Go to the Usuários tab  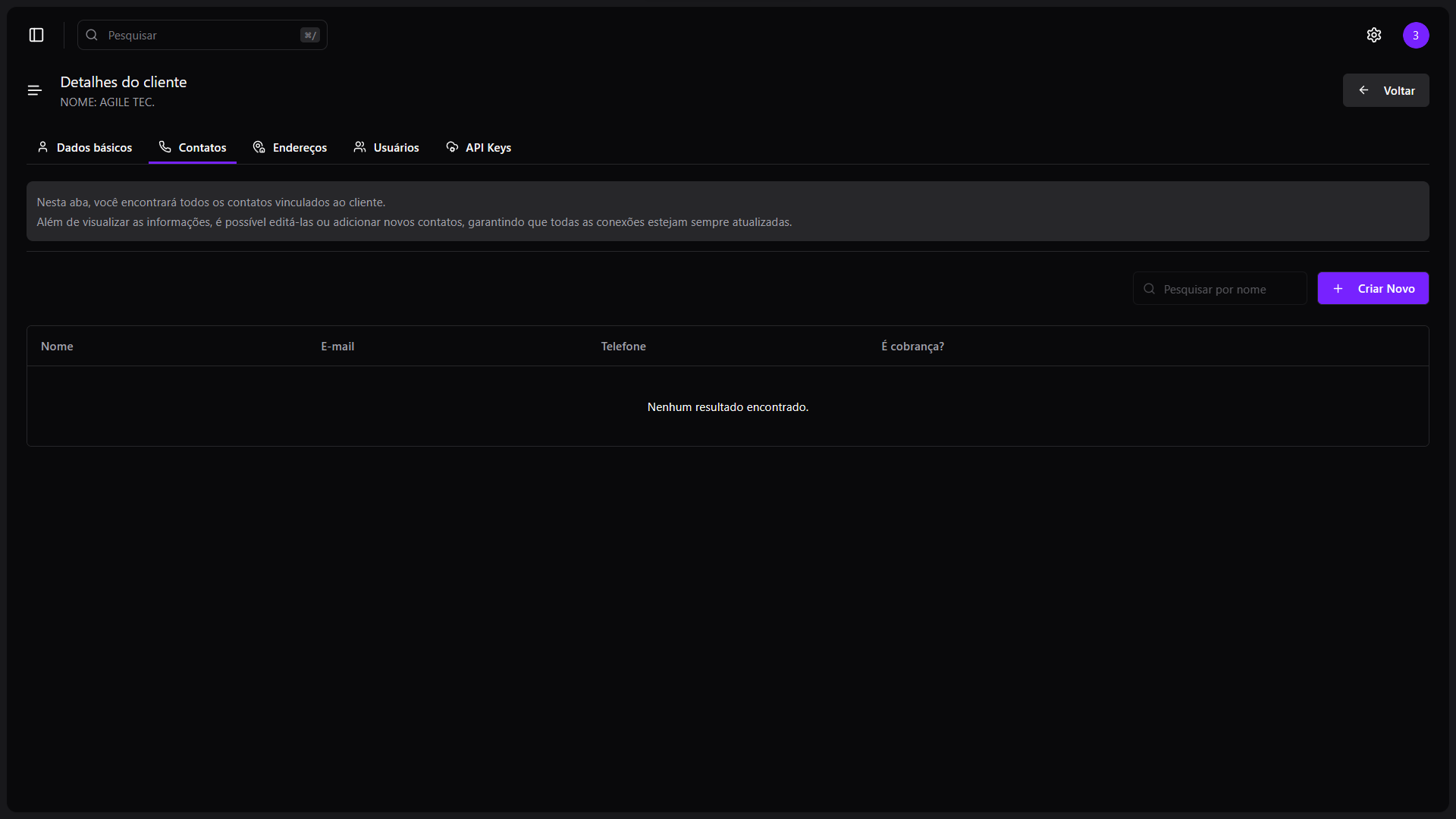[396, 148]
